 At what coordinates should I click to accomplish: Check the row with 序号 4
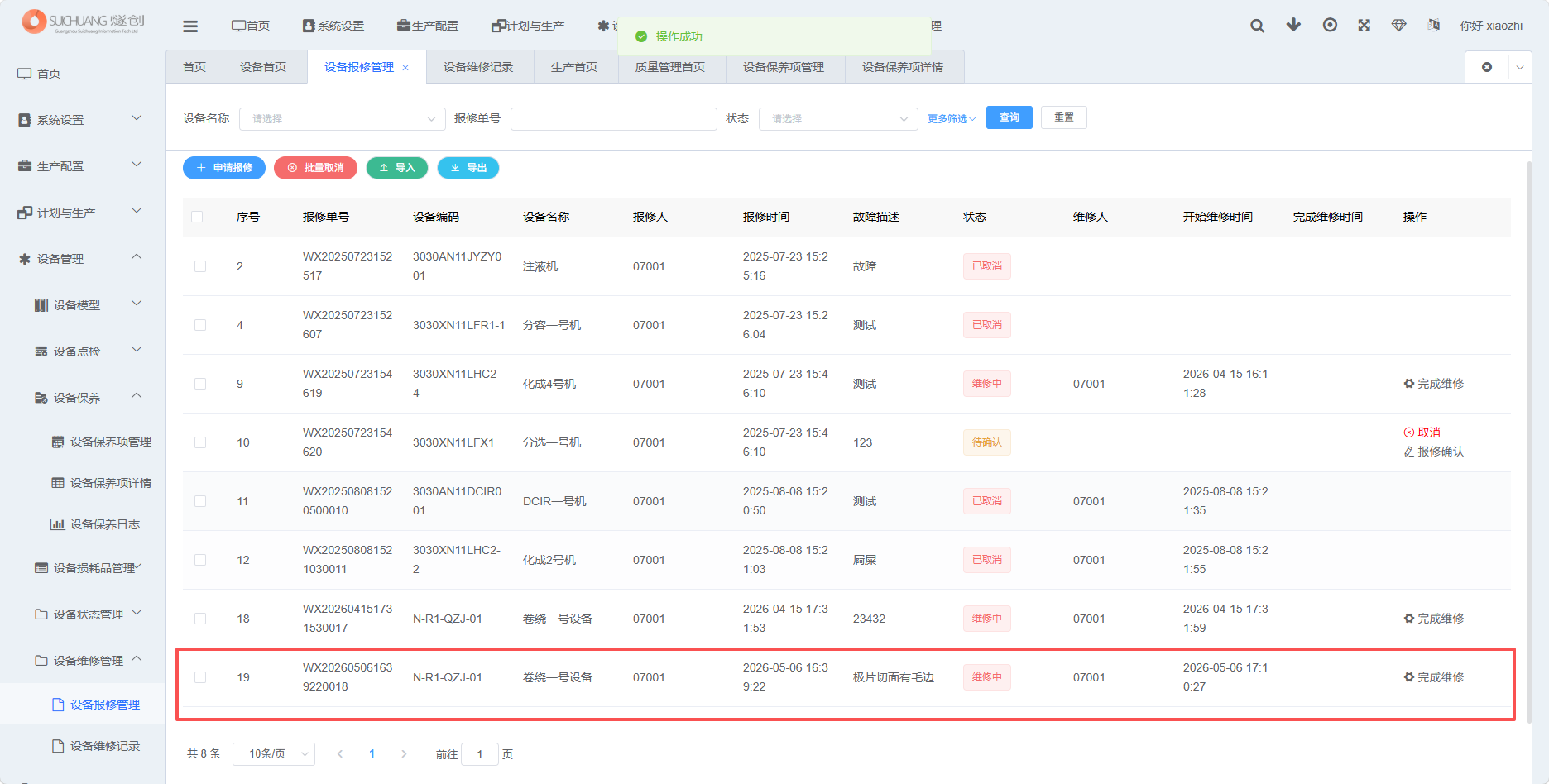[x=200, y=325]
